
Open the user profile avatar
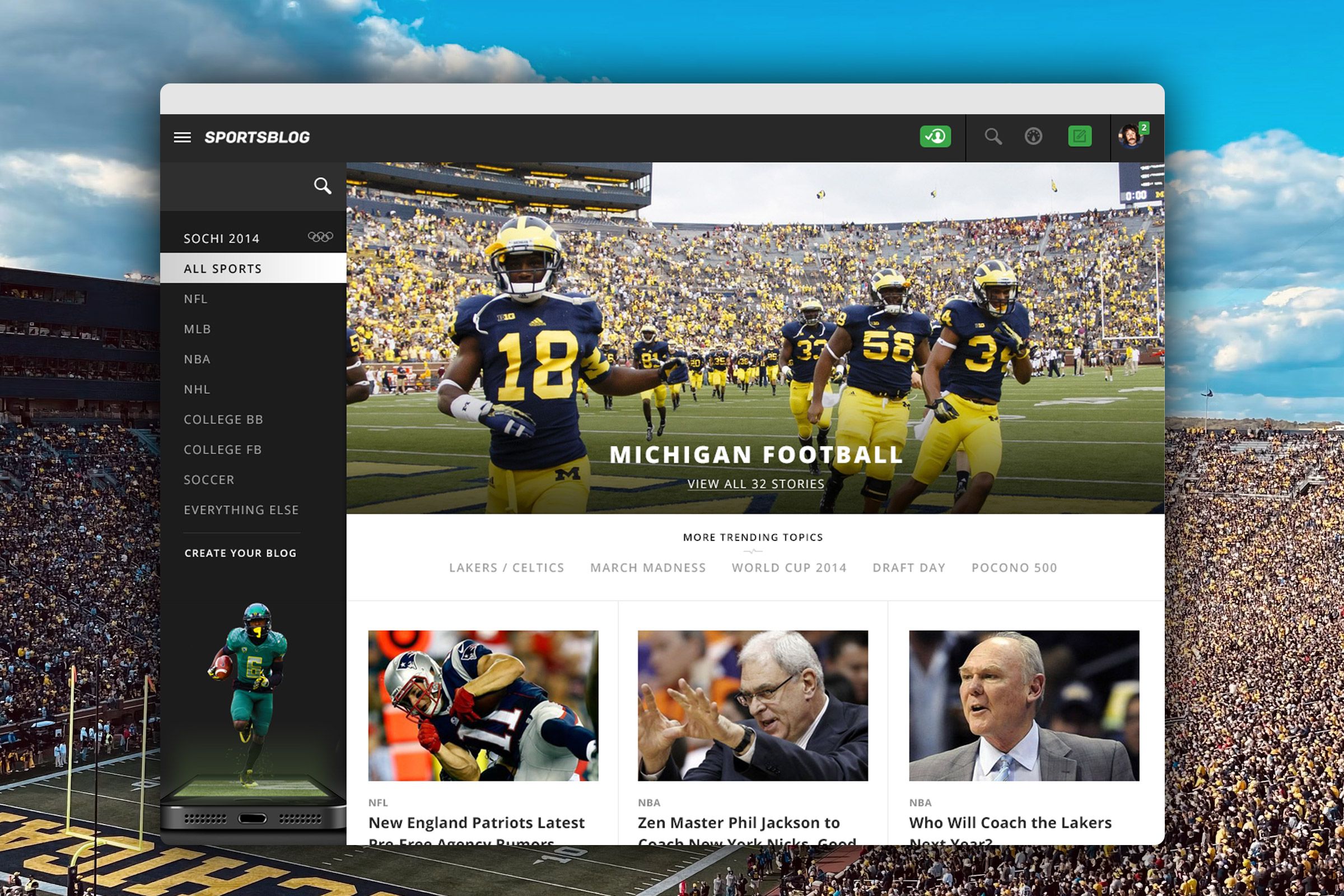1130,137
